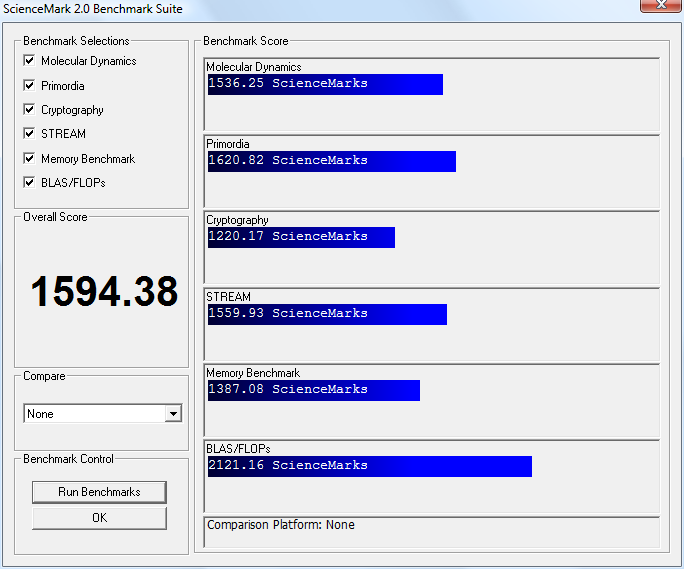Screen dimensions: 684x569
Task: Click the Primordia heading in Benchmark Score
Action: pos(228,144)
